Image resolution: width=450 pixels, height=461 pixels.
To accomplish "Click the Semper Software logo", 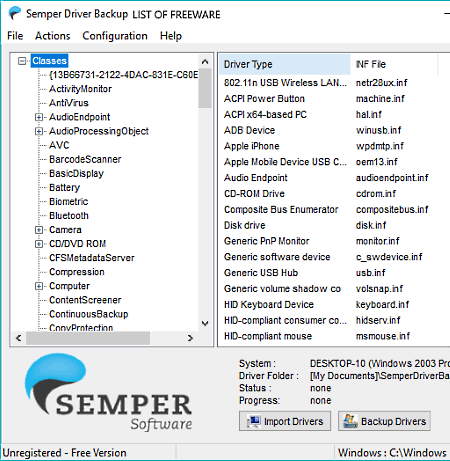I will click(x=108, y=393).
